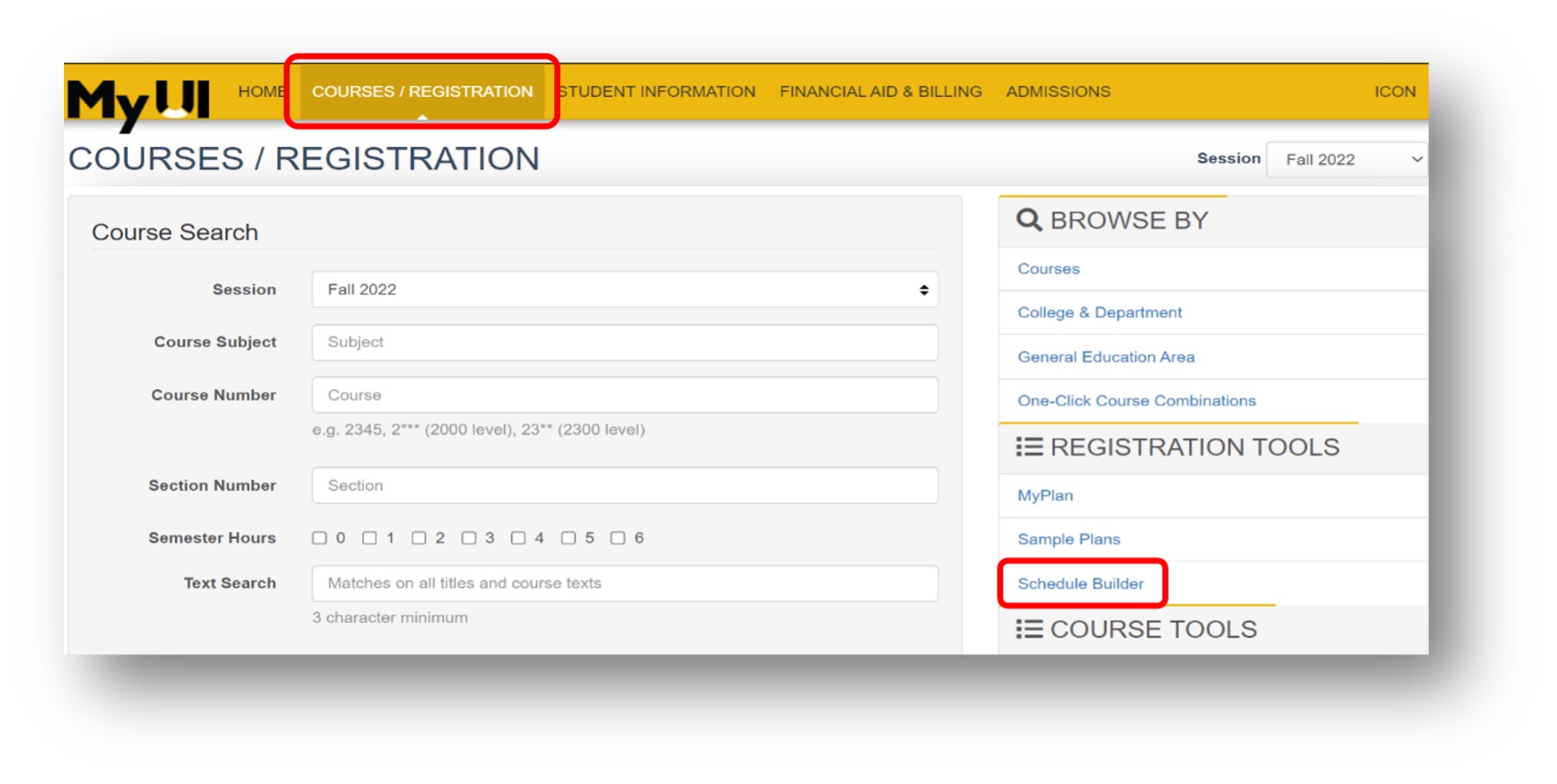This screenshot has width=1557, height=784.
Task: Switch to Student Information tab
Action: point(657,92)
